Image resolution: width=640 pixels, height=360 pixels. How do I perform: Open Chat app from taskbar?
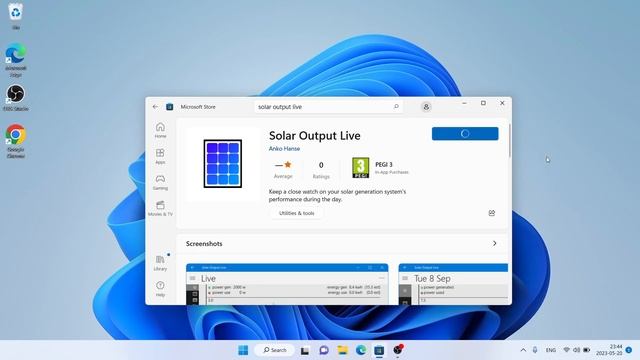[324, 350]
